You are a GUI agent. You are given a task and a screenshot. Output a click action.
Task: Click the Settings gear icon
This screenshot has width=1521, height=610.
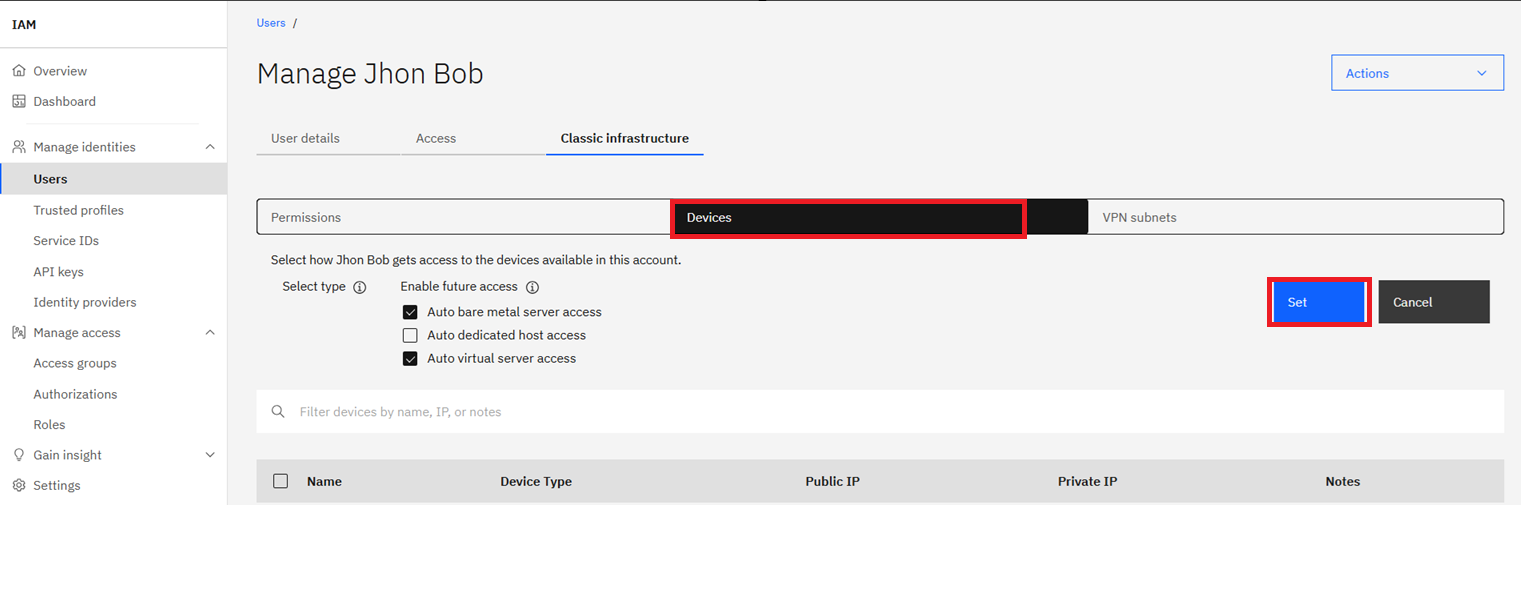[19, 485]
